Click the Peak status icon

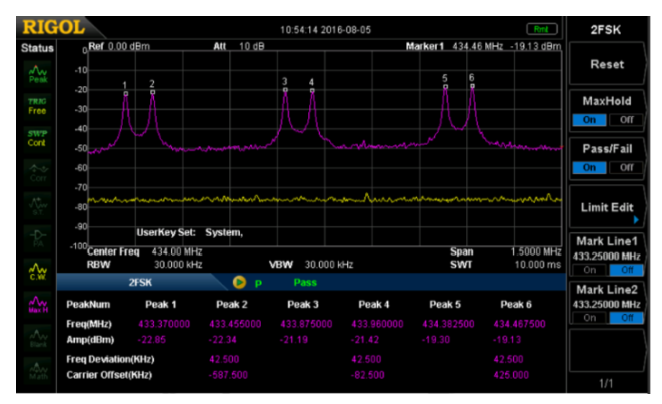38,74
